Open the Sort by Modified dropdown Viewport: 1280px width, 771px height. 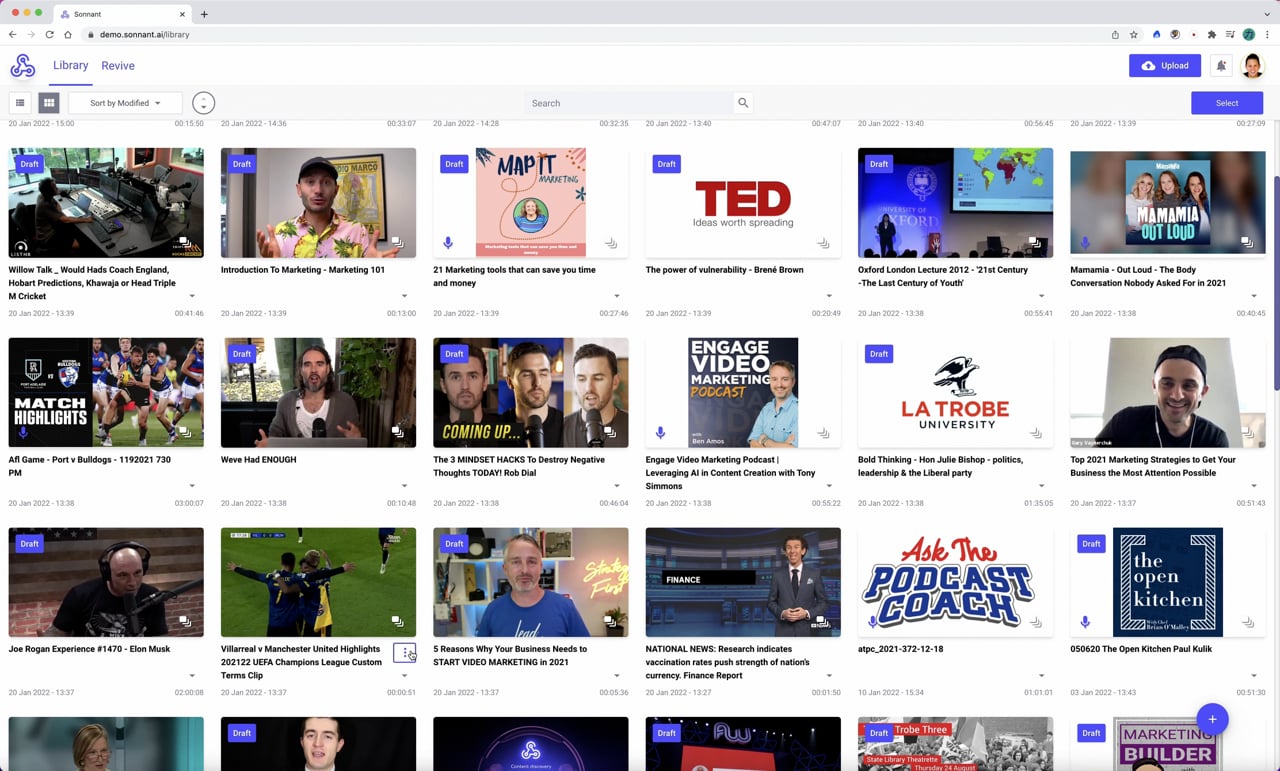(x=125, y=103)
